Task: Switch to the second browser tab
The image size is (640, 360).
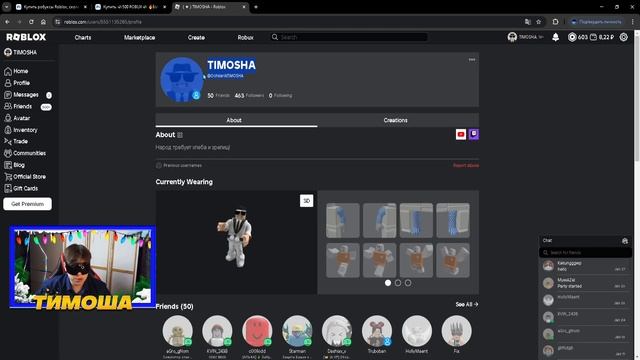Action: (x=131, y=7)
